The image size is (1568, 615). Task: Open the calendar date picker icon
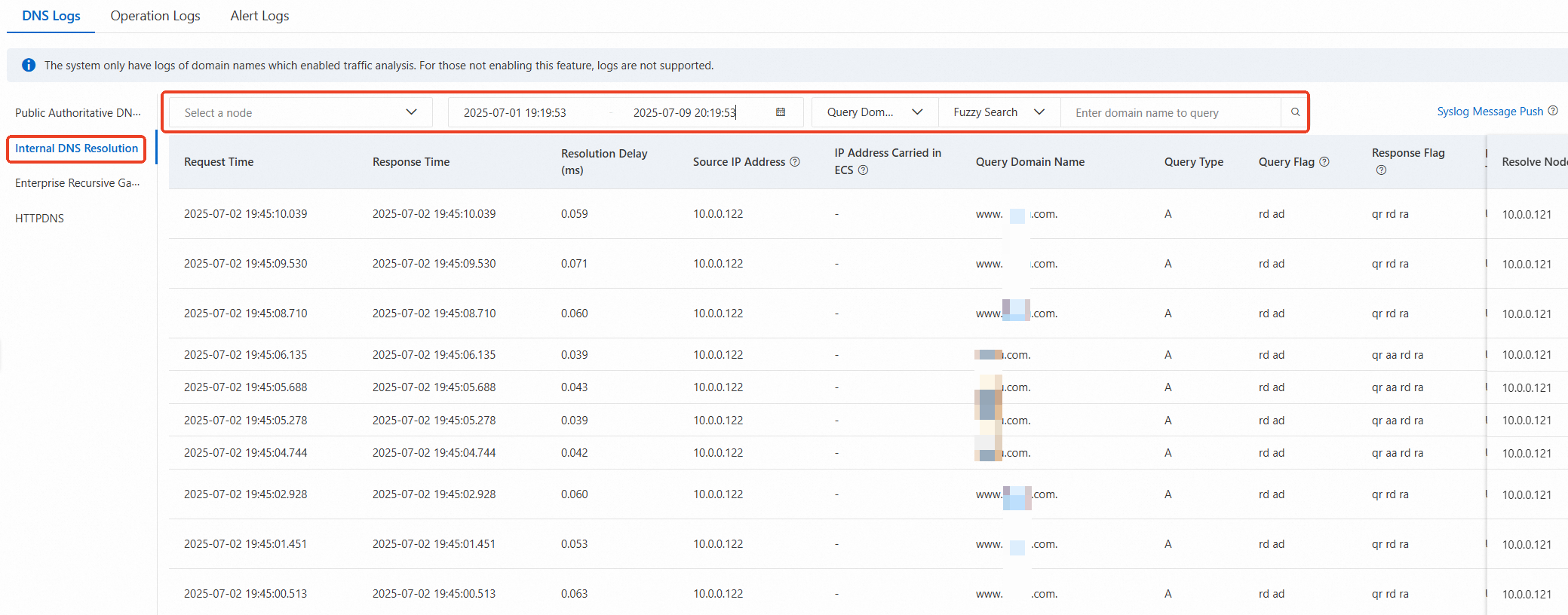click(781, 112)
